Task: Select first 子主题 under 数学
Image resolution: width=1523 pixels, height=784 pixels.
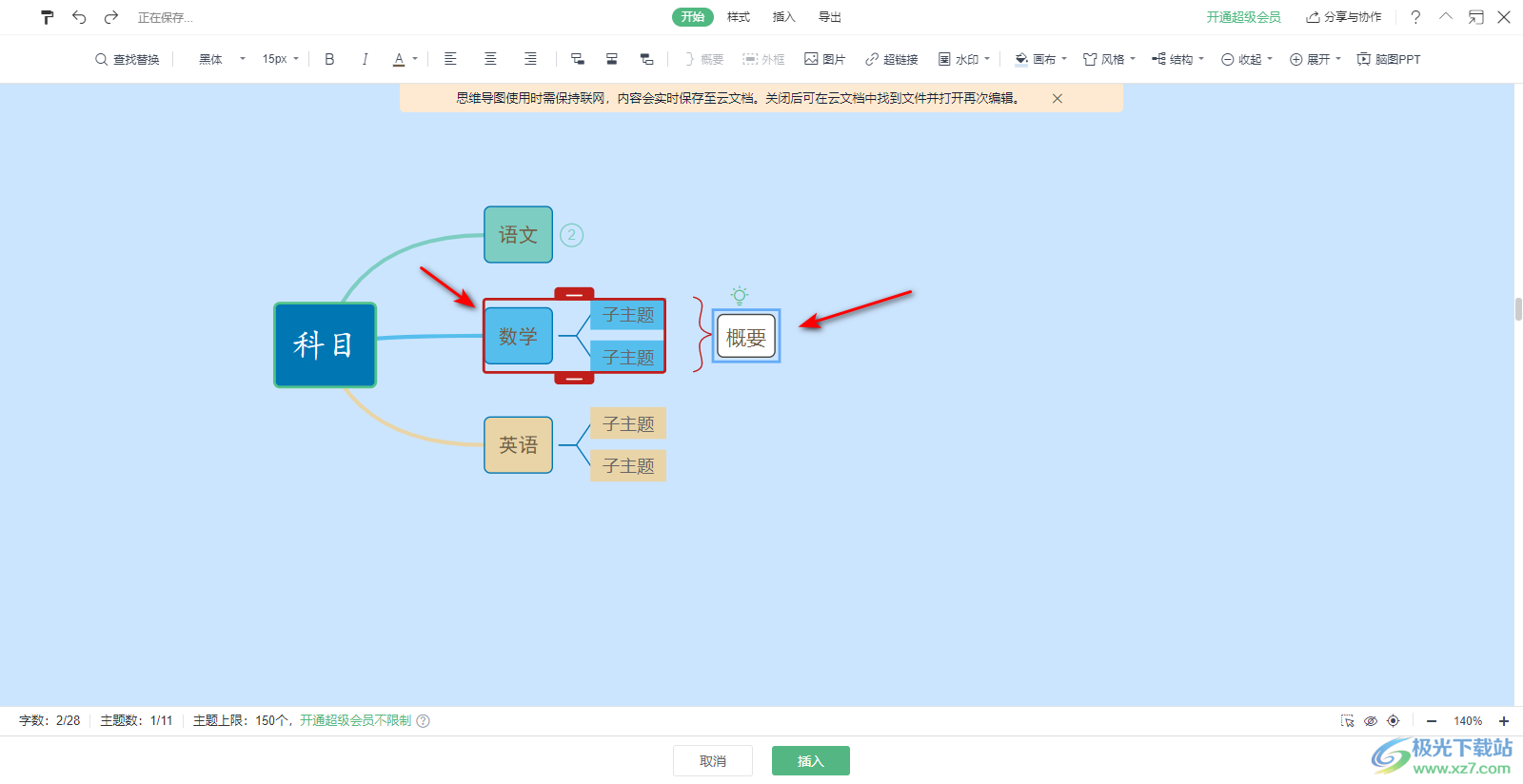Action: [x=628, y=315]
